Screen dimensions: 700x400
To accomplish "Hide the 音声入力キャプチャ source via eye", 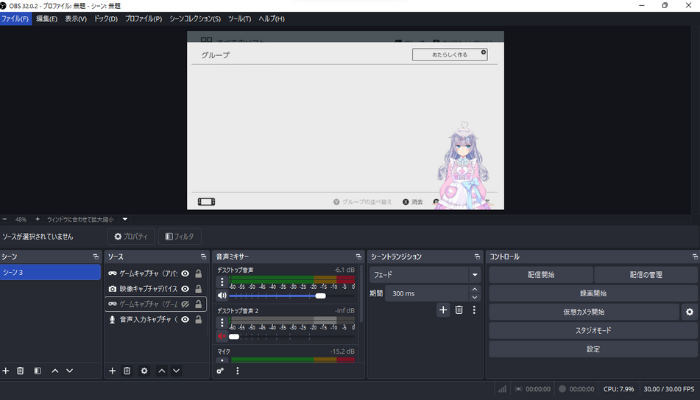I will pyautogui.click(x=185, y=320).
